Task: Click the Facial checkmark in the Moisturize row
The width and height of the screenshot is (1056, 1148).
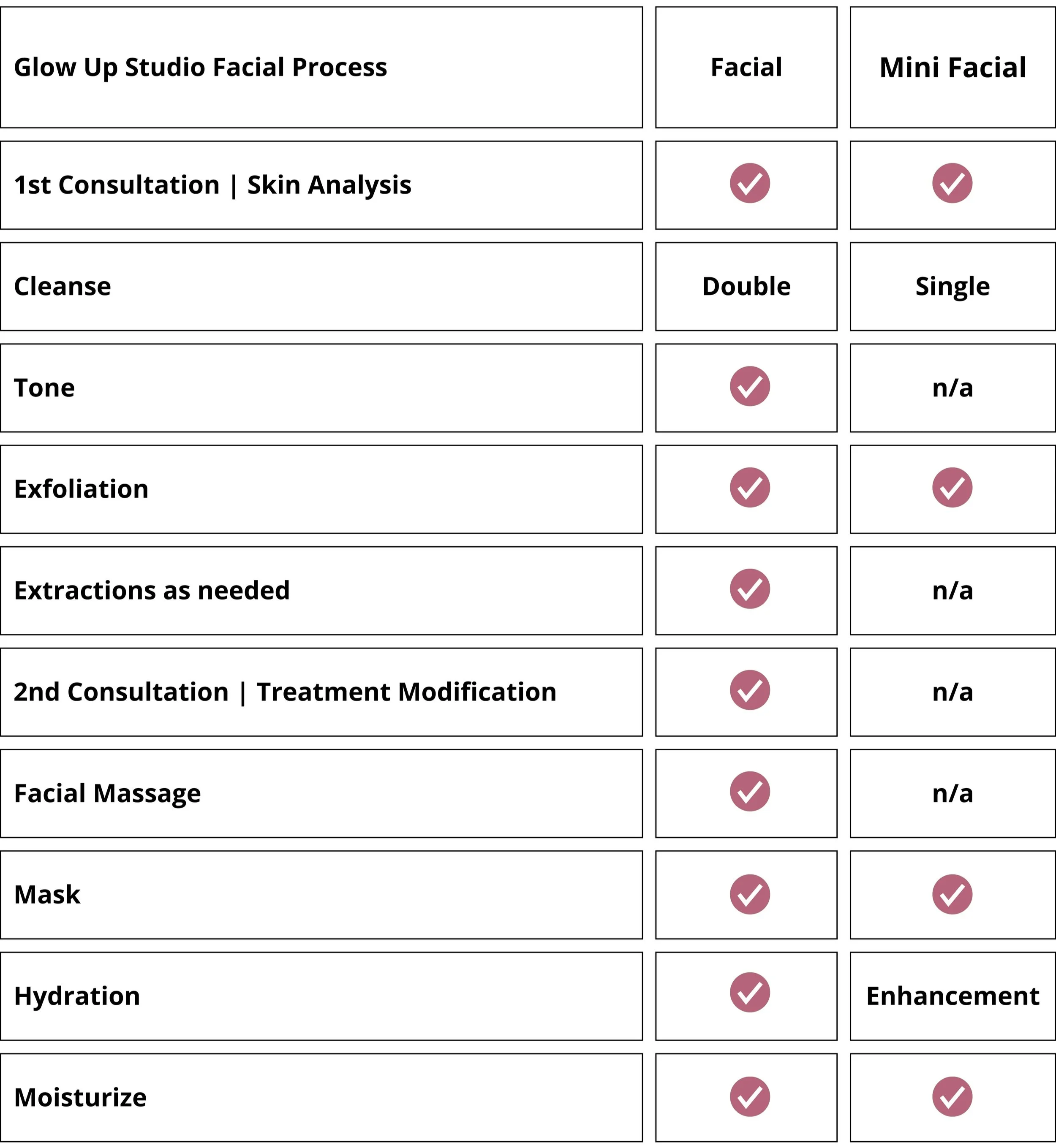Action: pyautogui.click(x=750, y=1096)
